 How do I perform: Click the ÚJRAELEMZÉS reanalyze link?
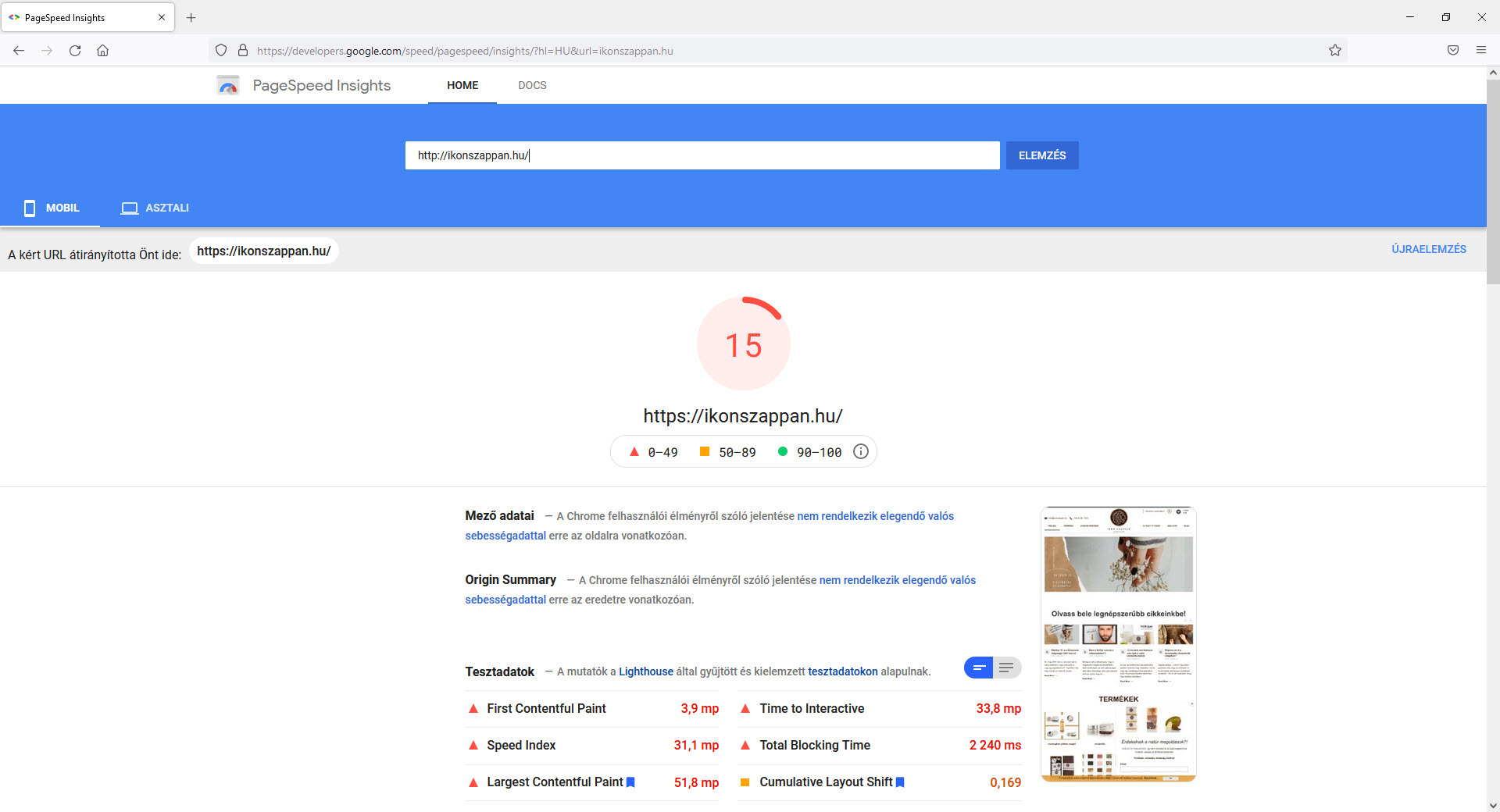click(1428, 249)
